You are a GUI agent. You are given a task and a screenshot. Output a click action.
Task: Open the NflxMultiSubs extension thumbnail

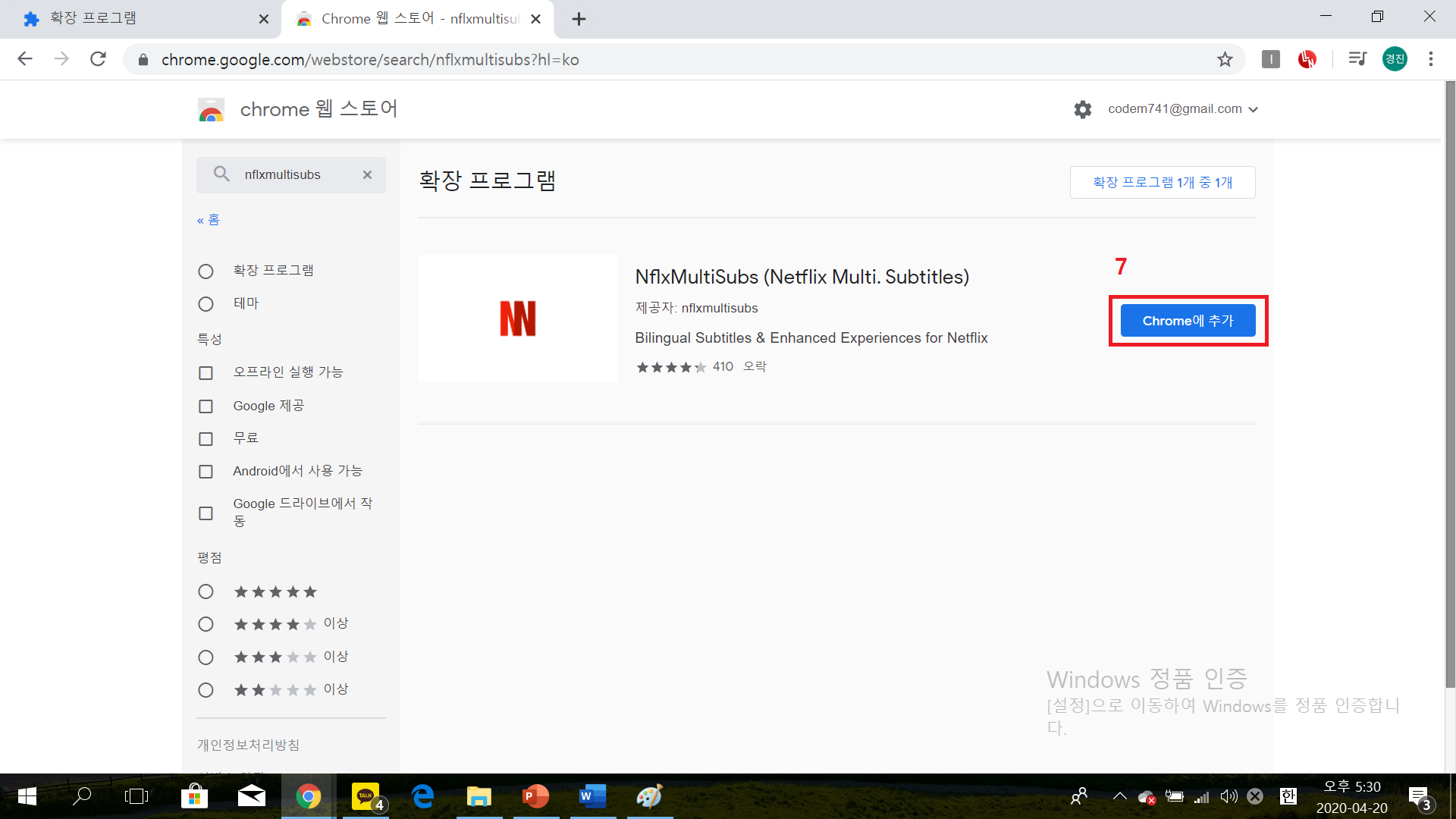pyautogui.click(x=518, y=318)
